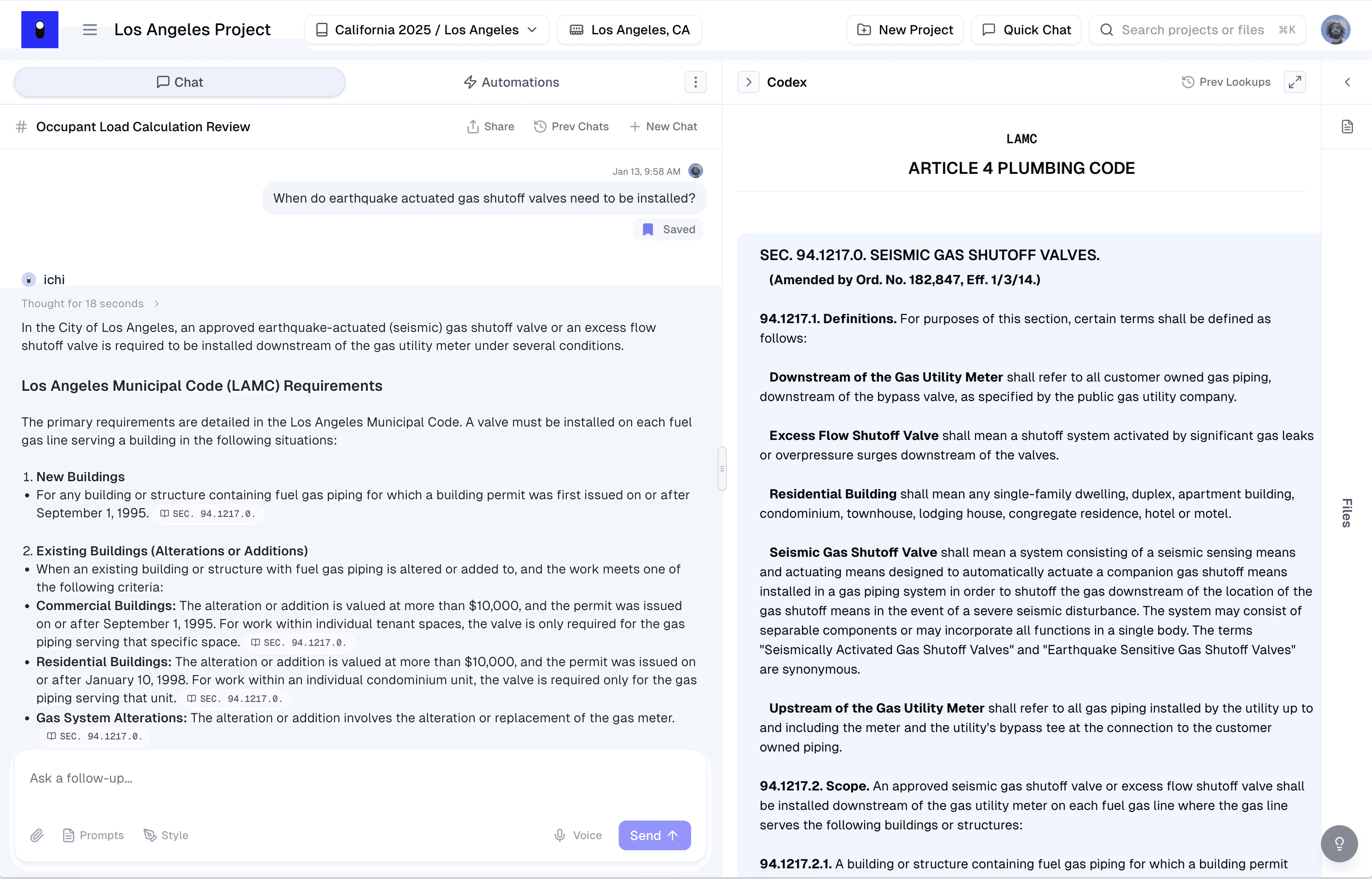Open the document icon in right sidebar
Viewport: 1372px width, 879px height.
pos(1347,127)
